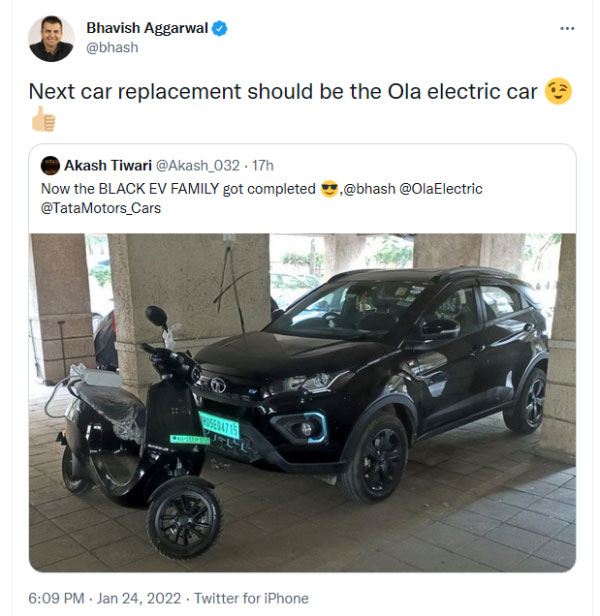The height and width of the screenshot is (616, 600).
Task: Click the Twitter for iPhone source label
Action: 251,598
